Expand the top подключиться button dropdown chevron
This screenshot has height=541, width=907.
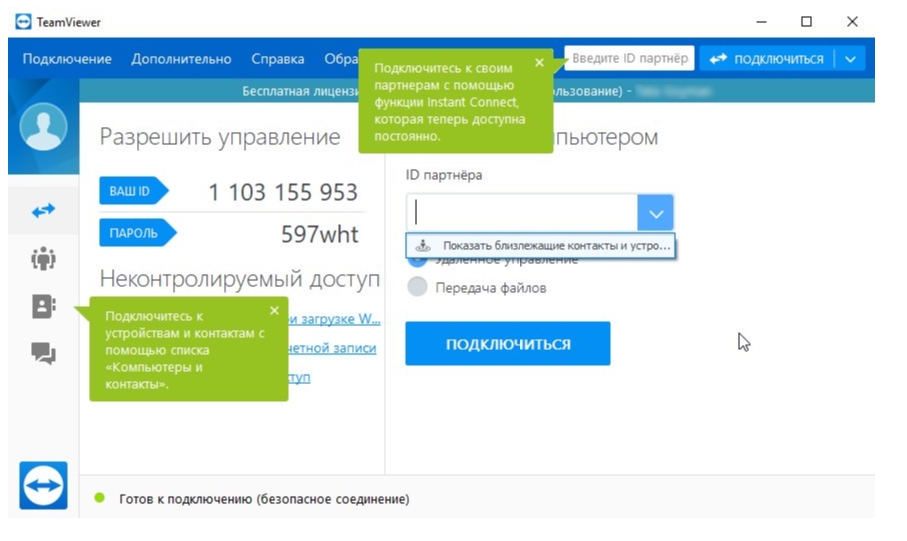850,59
